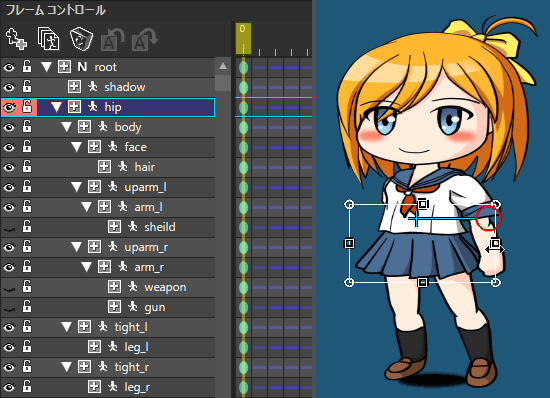Select the hair part row
Screen dimensions: 550x398
108,167
